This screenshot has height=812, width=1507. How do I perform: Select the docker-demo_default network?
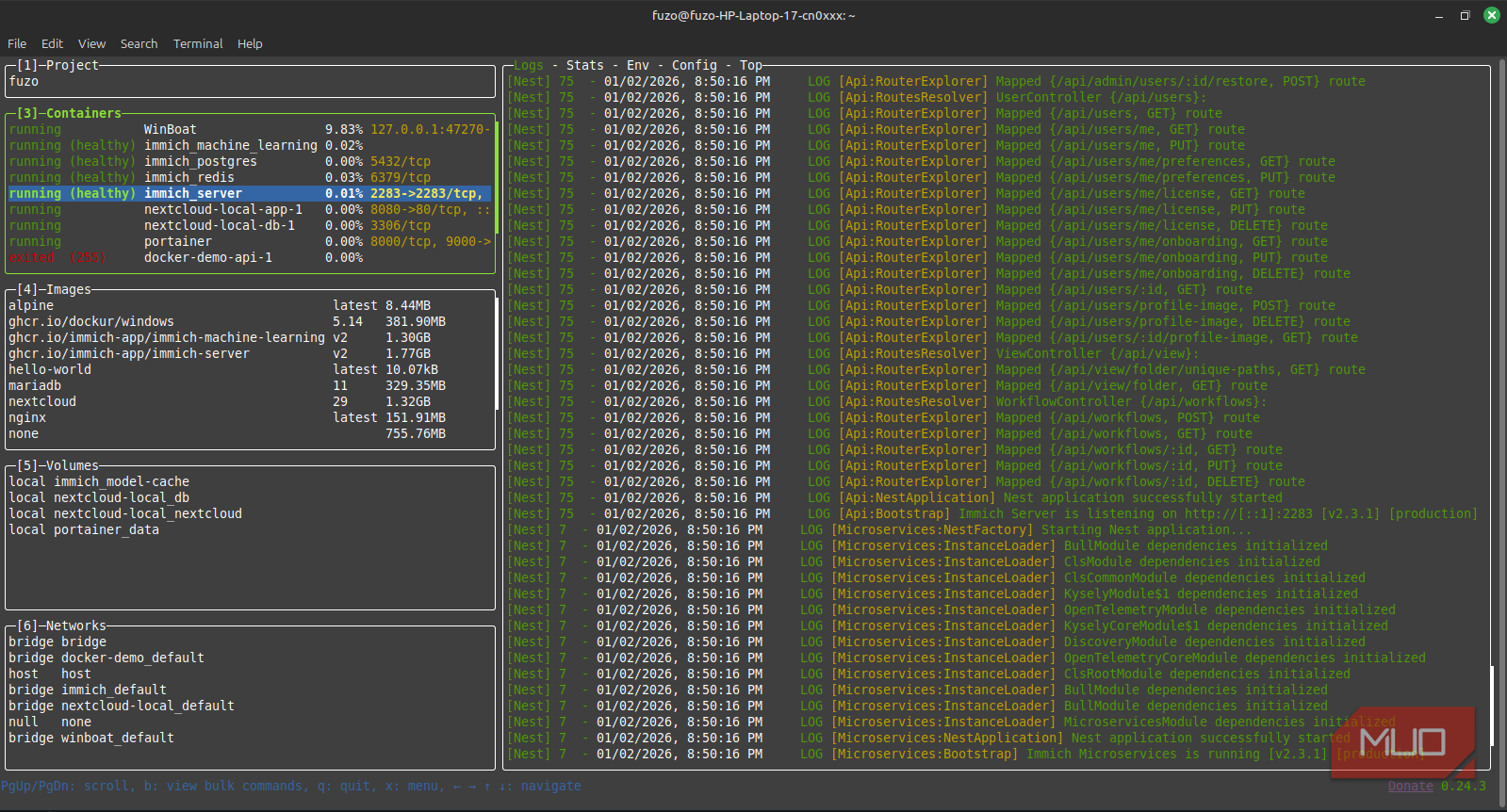250,658
